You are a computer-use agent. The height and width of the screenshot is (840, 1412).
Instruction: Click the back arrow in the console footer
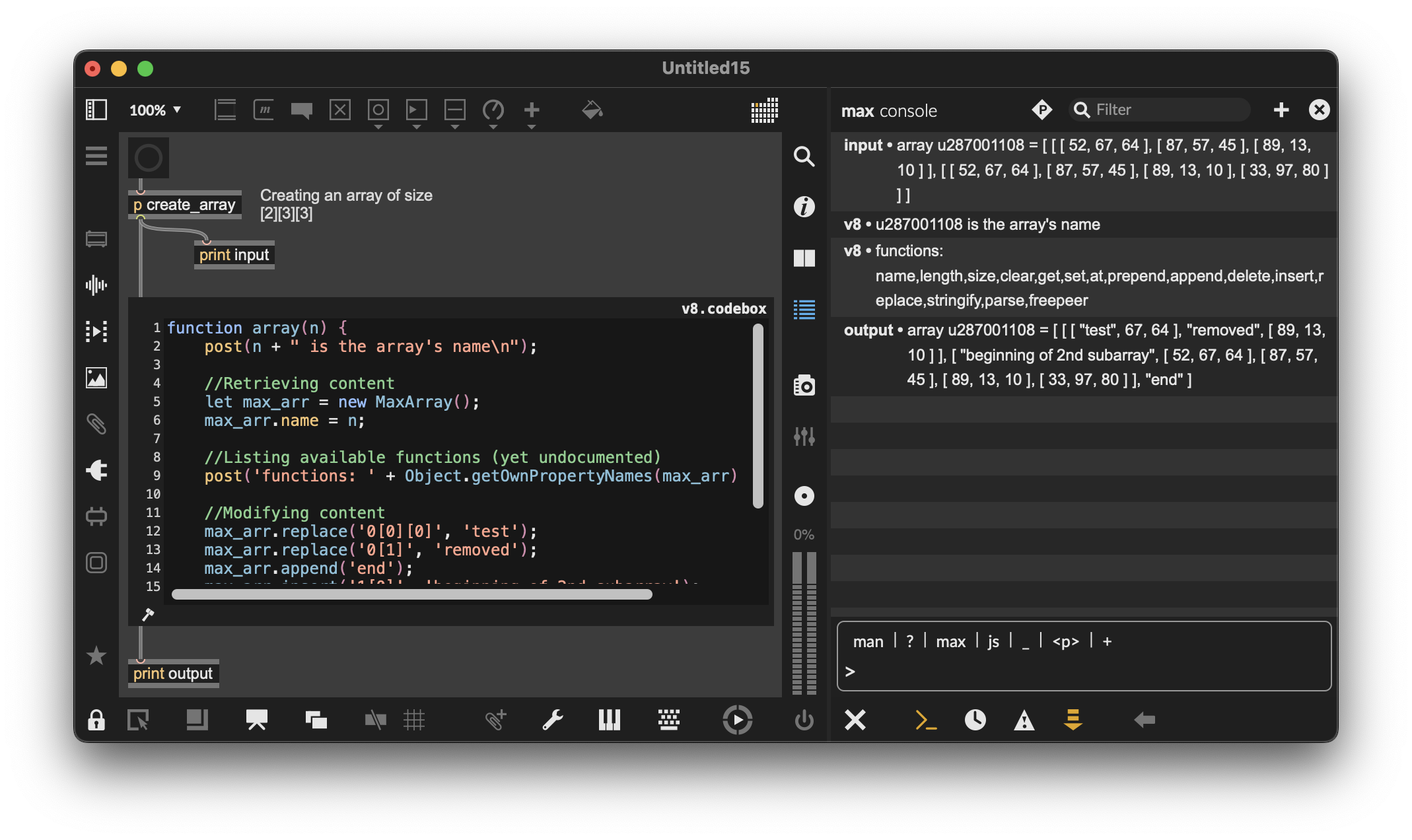(1145, 720)
